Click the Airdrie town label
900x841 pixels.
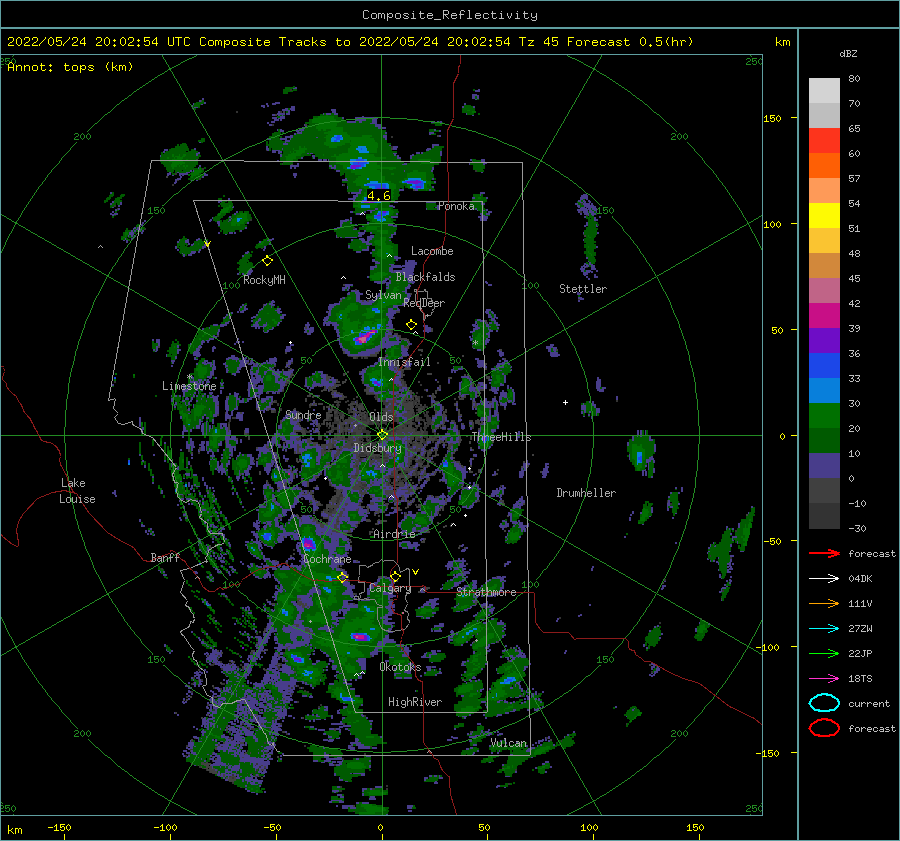(x=394, y=534)
